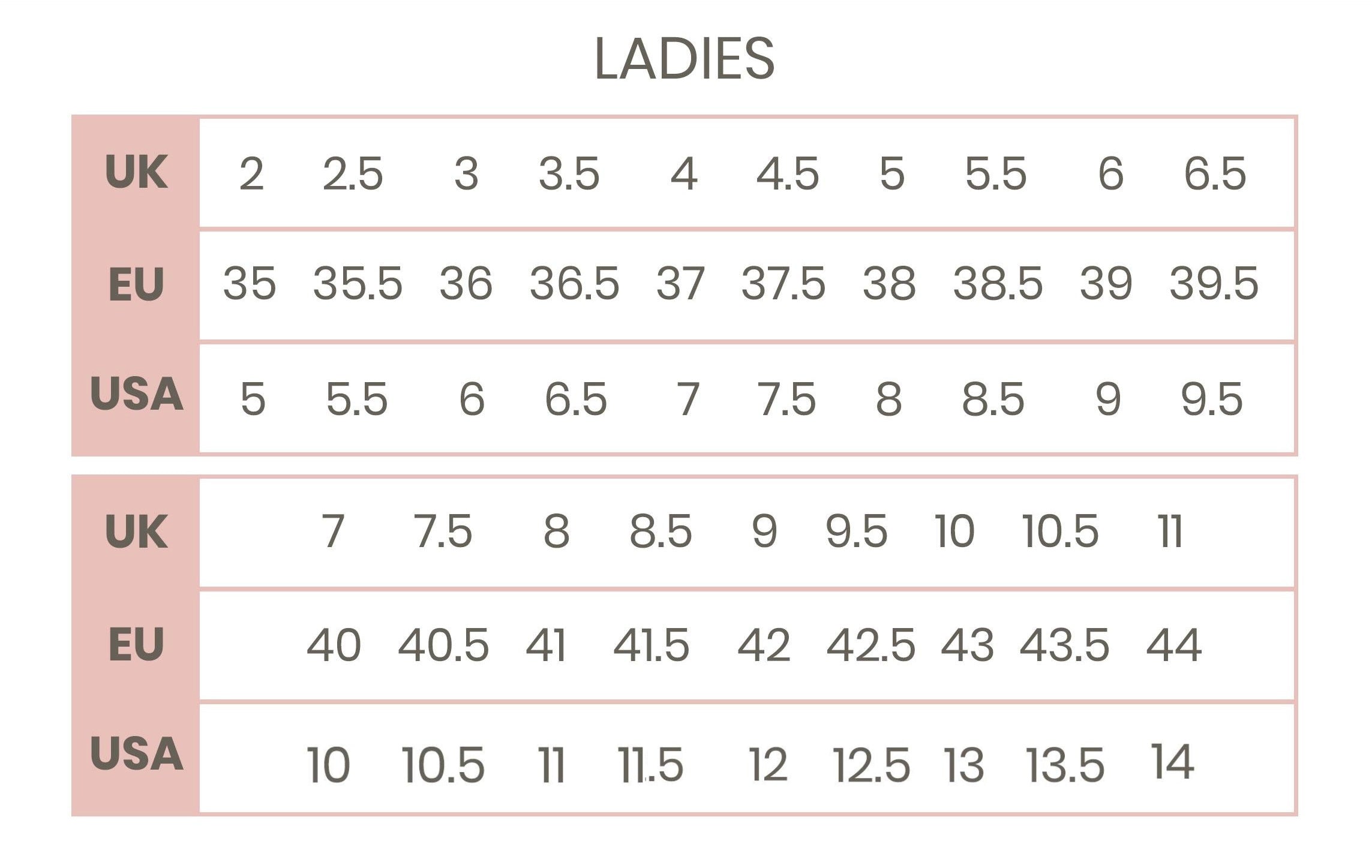Choose EU size 42.5
This screenshot has width=1372, height=868.
click(x=870, y=645)
